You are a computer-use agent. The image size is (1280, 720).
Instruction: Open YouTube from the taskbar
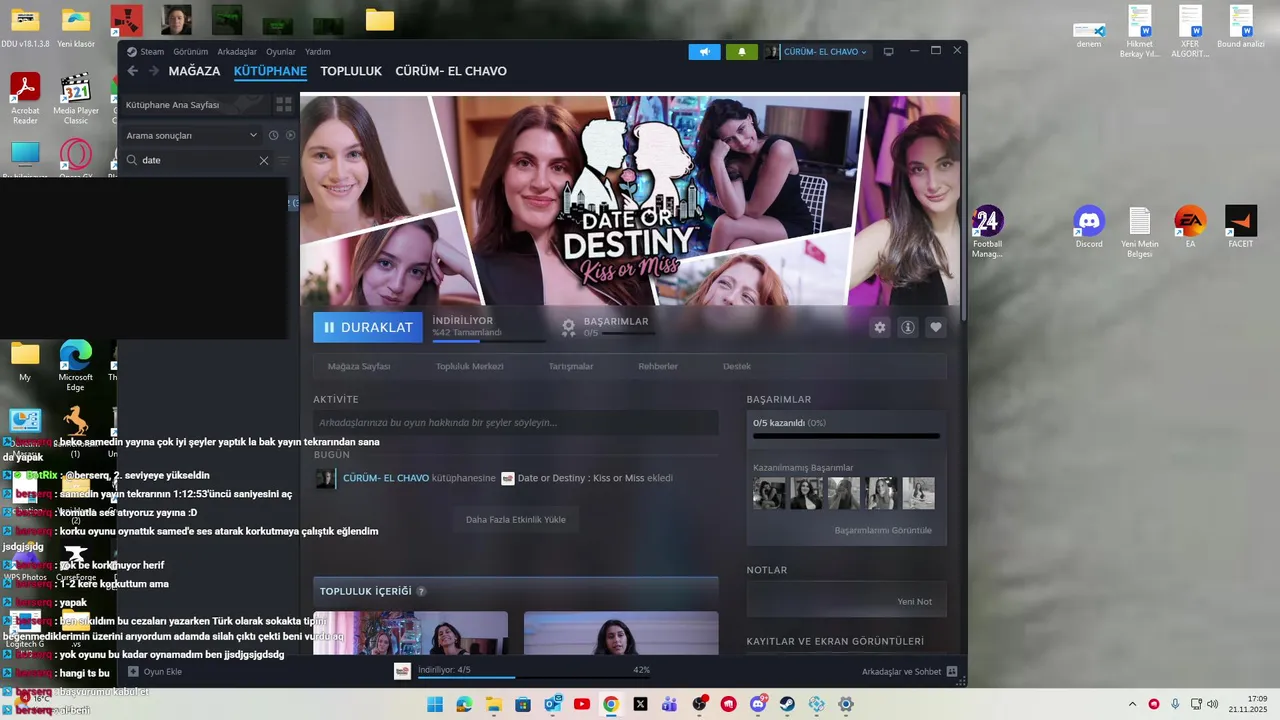click(582, 704)
